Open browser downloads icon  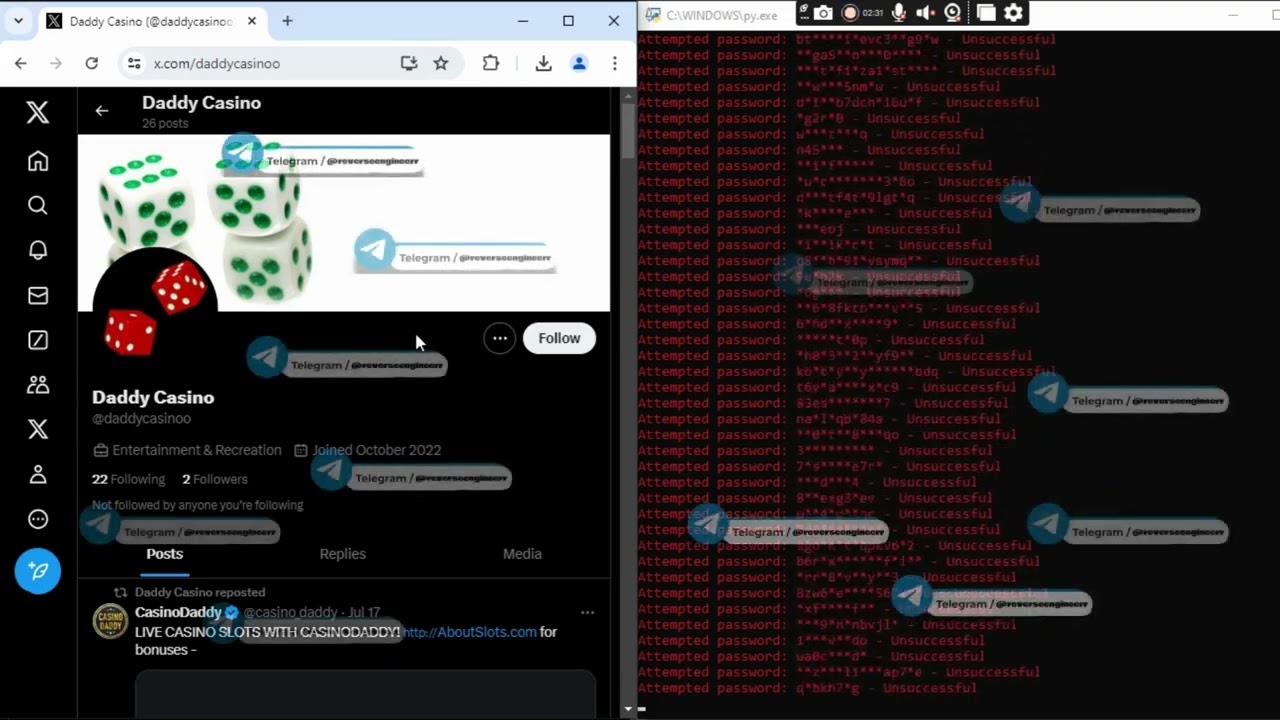[x=543, y=63]
